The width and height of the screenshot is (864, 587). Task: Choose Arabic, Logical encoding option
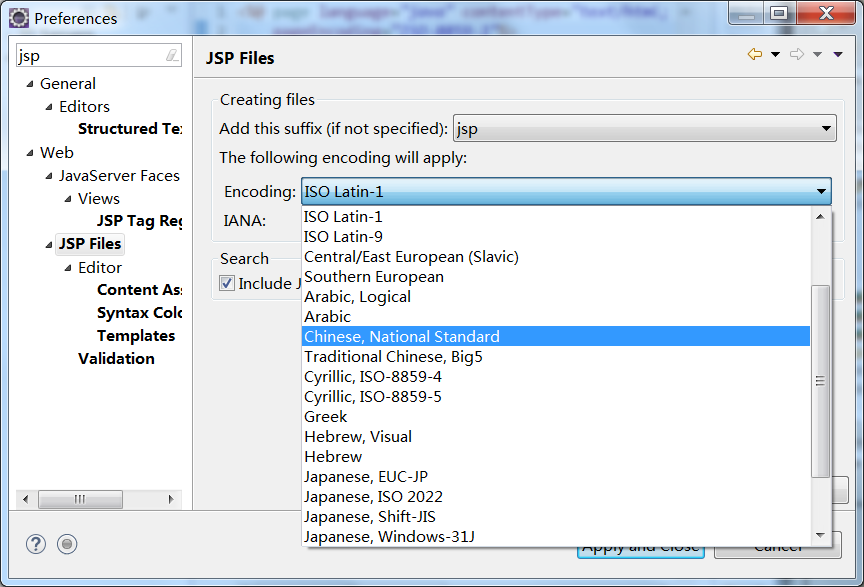click(556, 297)
